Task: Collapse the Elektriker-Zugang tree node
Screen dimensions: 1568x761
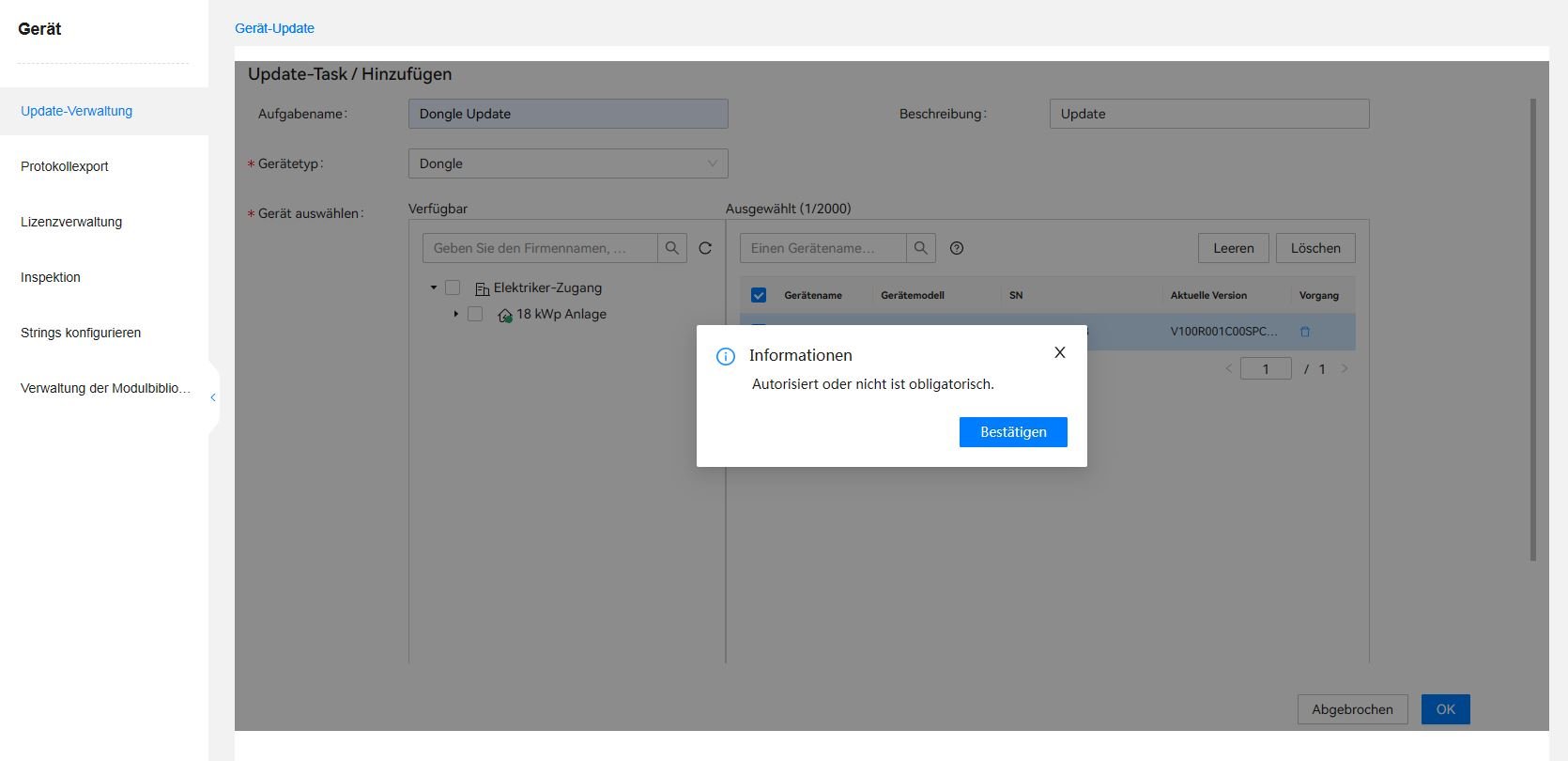Action: tap(434, 287)
